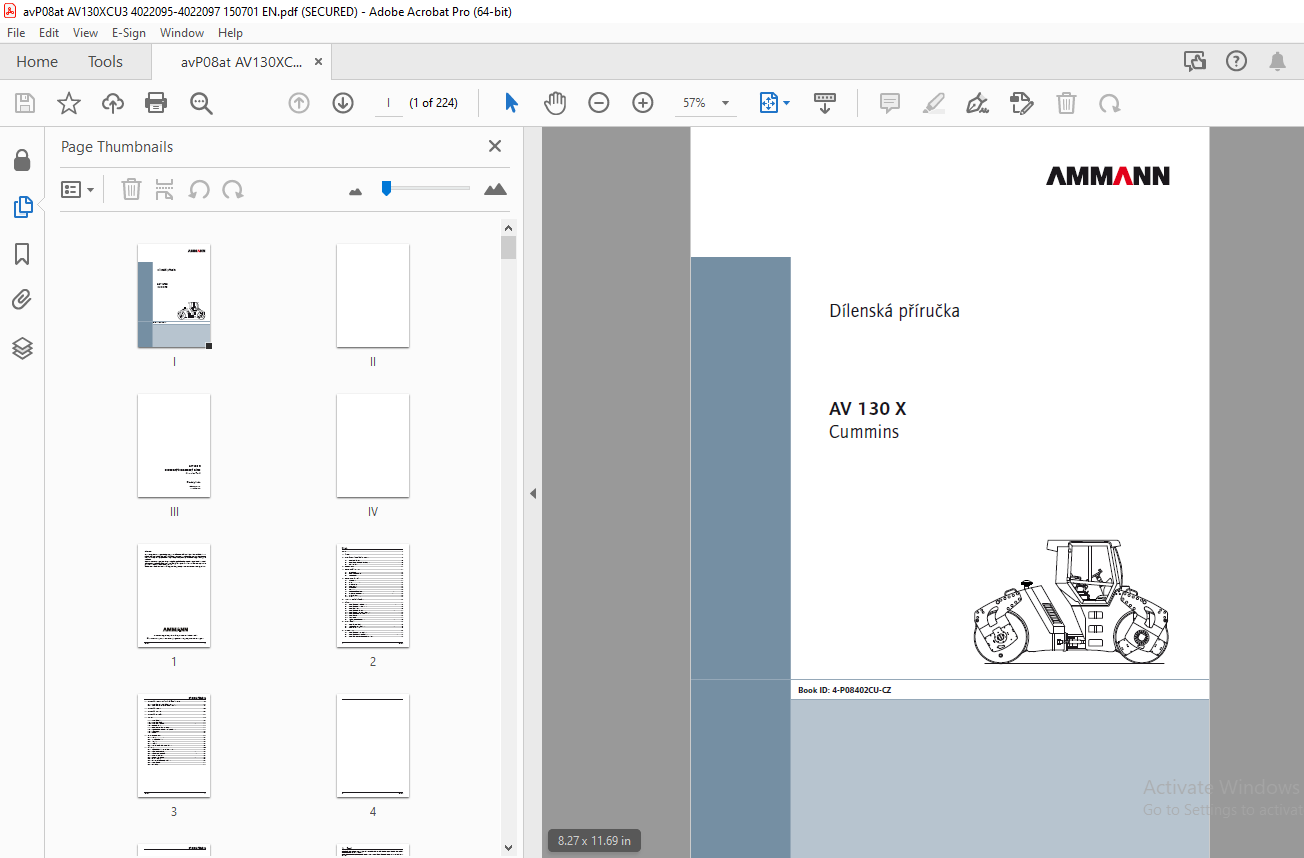The height and width of the screenshot is (858, 1304).
Task: Open the Bookmarks sidebar panel
Action: click(22, 254)
